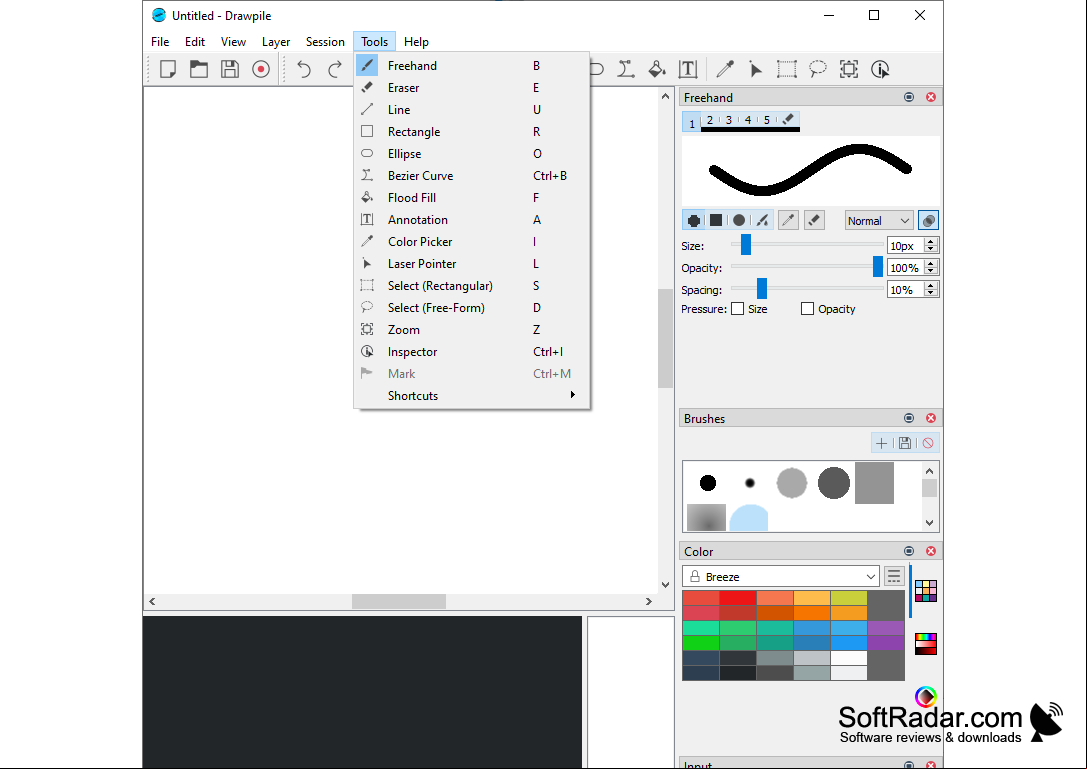Switch to brush slot 5 tab
Image resolution: width=1087 pixels, height=769 pixels.
click(x=767, y=120)
